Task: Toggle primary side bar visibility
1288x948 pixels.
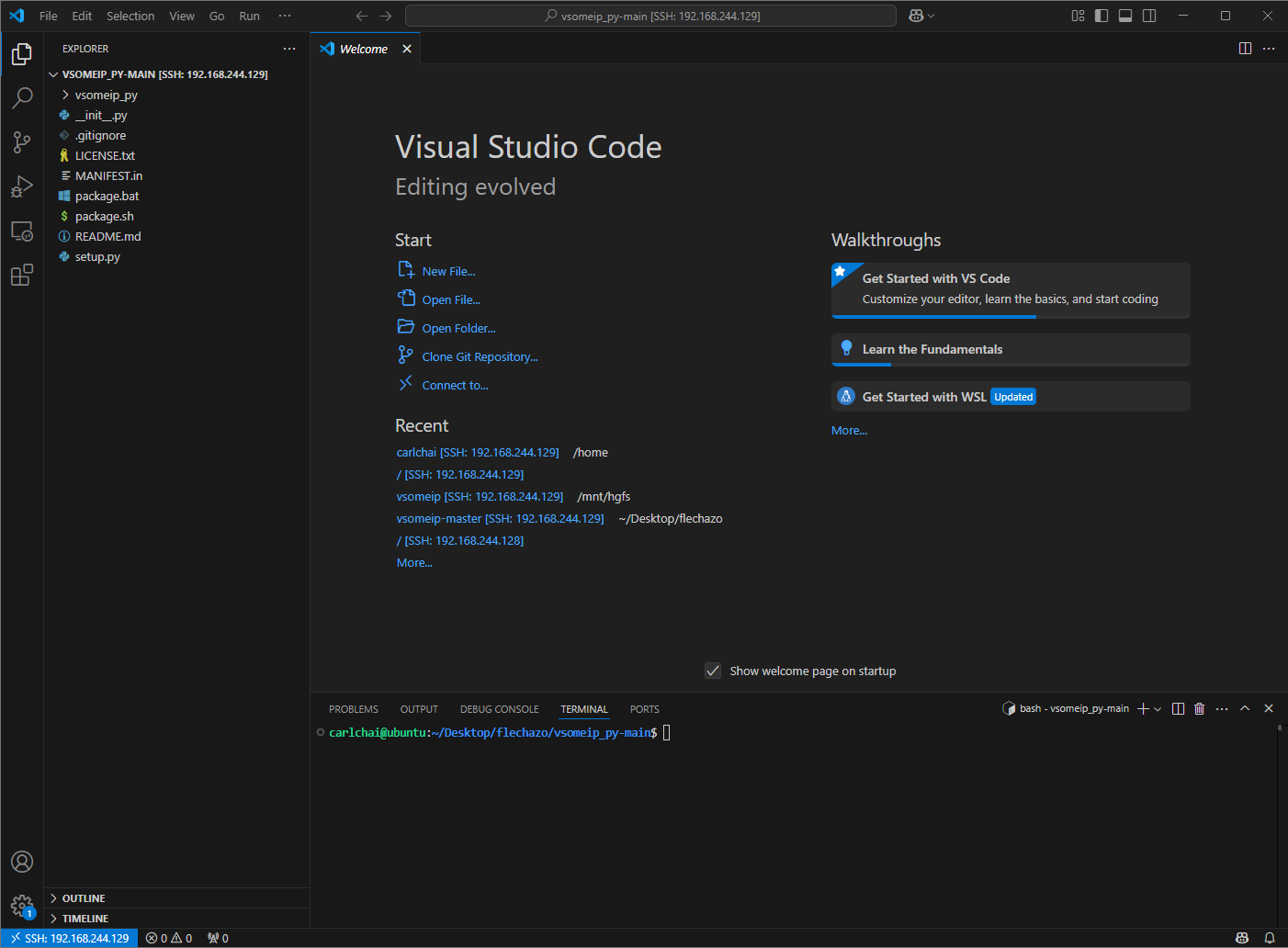Action: point(1102,16)
